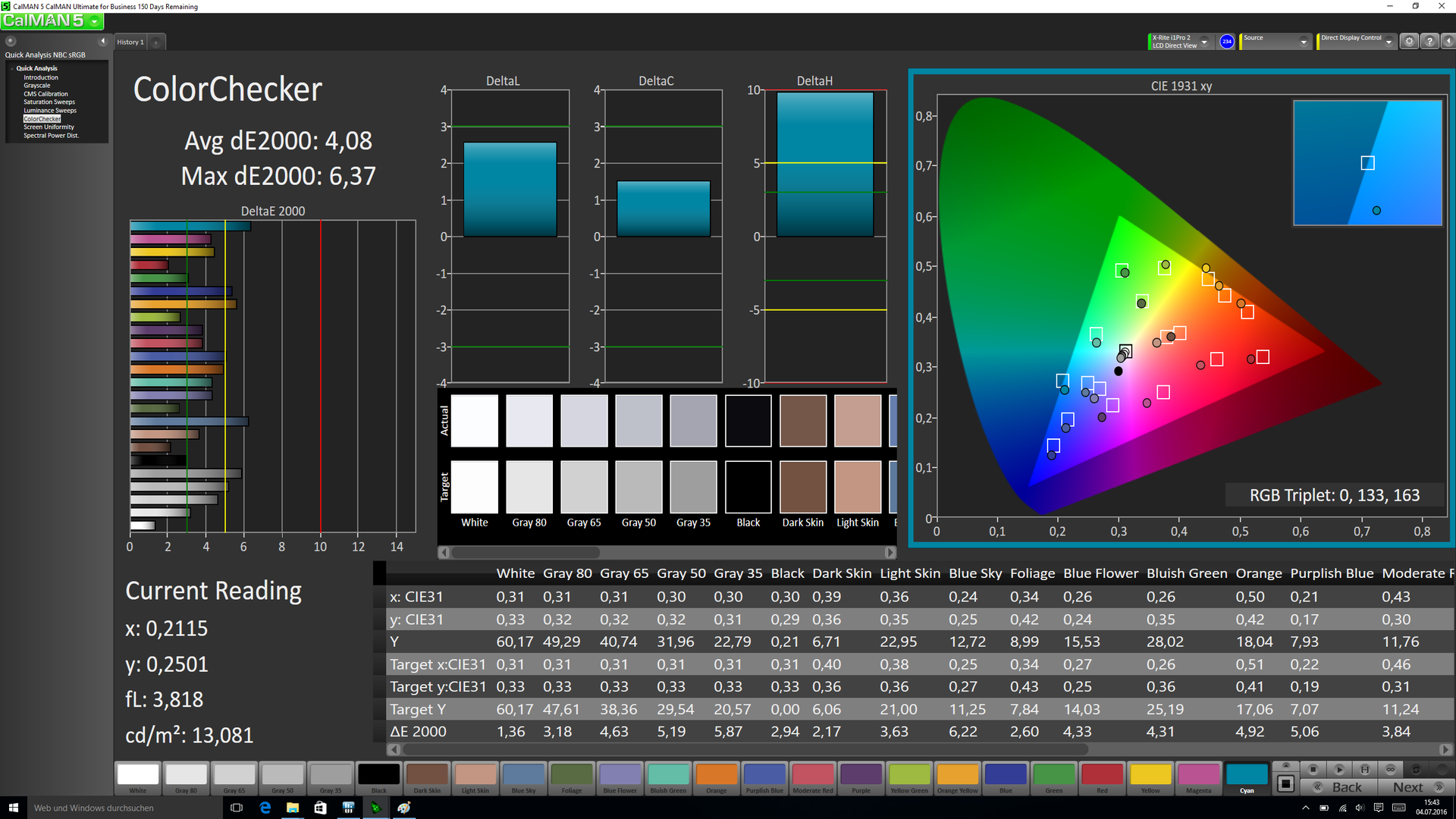Click the read single measurement icon
This screenshot has height=819, width=1456.
point(1339,769)
